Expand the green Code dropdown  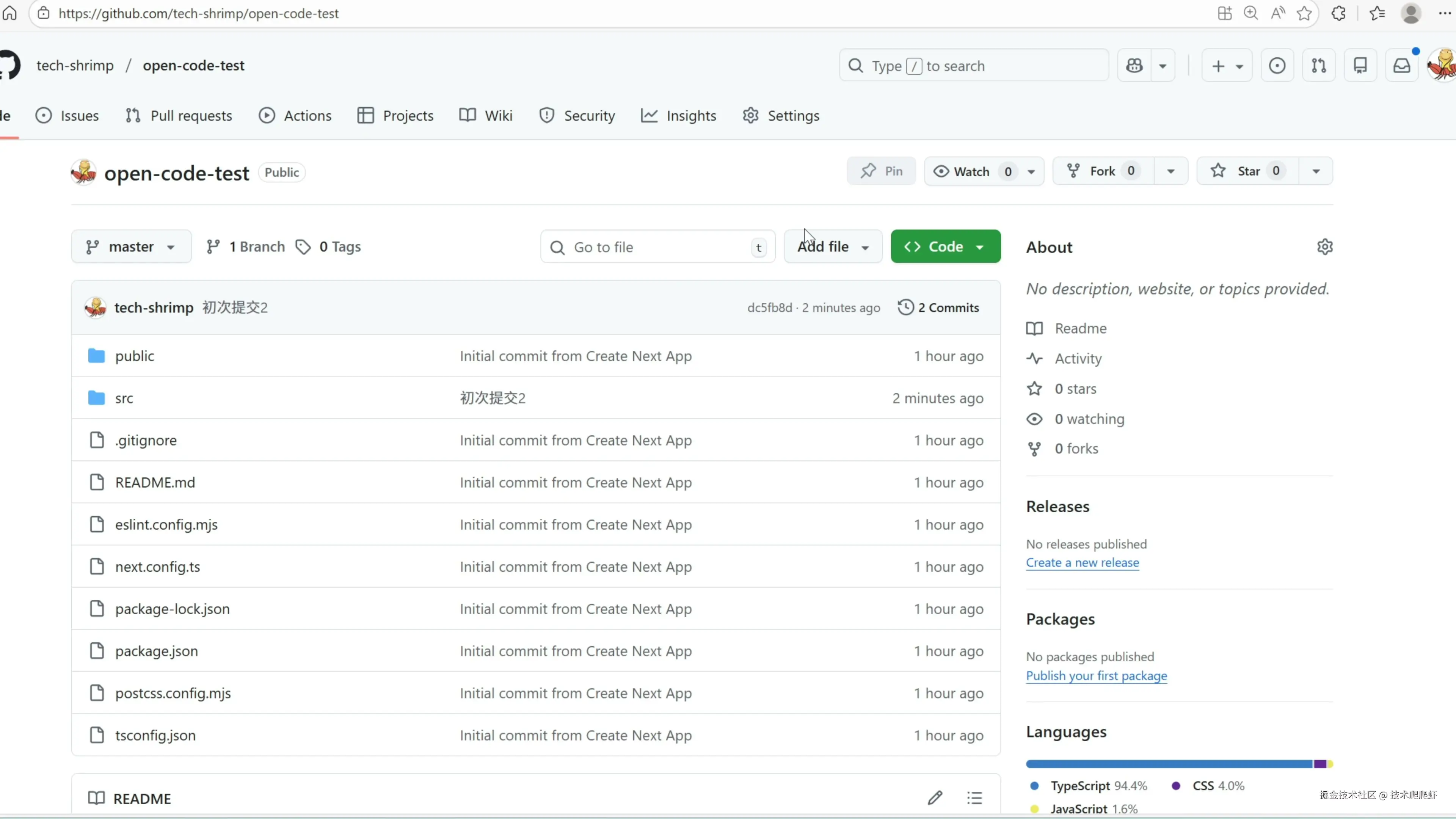945,247
